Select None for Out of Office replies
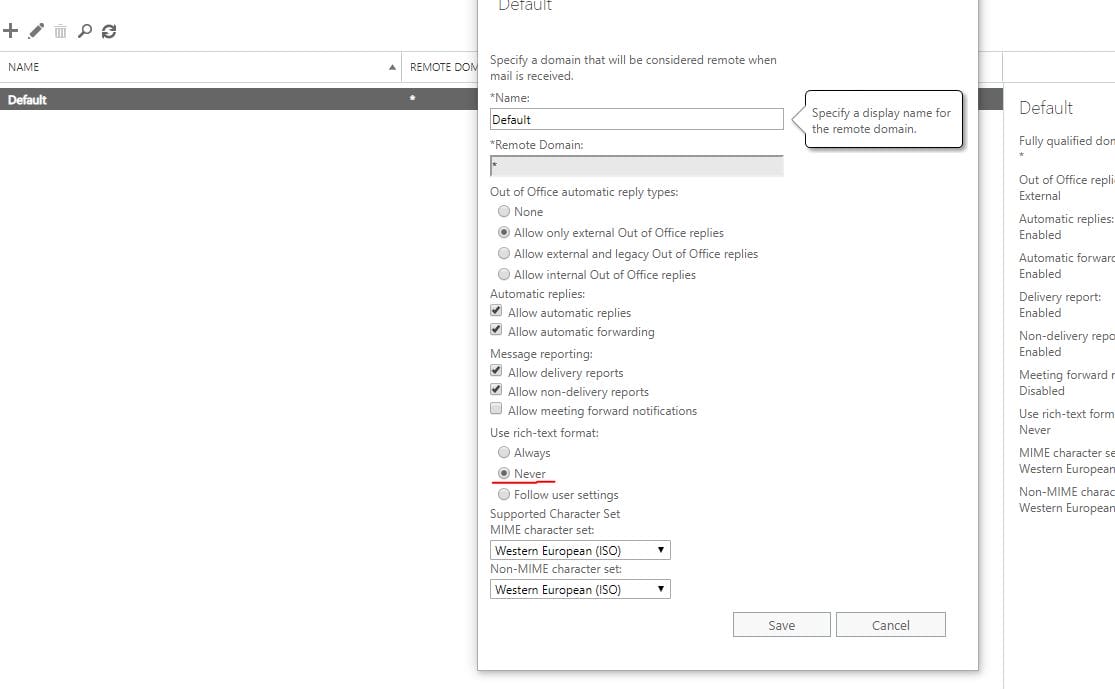This screenshot has width=1115, height=689. (504, 211)
